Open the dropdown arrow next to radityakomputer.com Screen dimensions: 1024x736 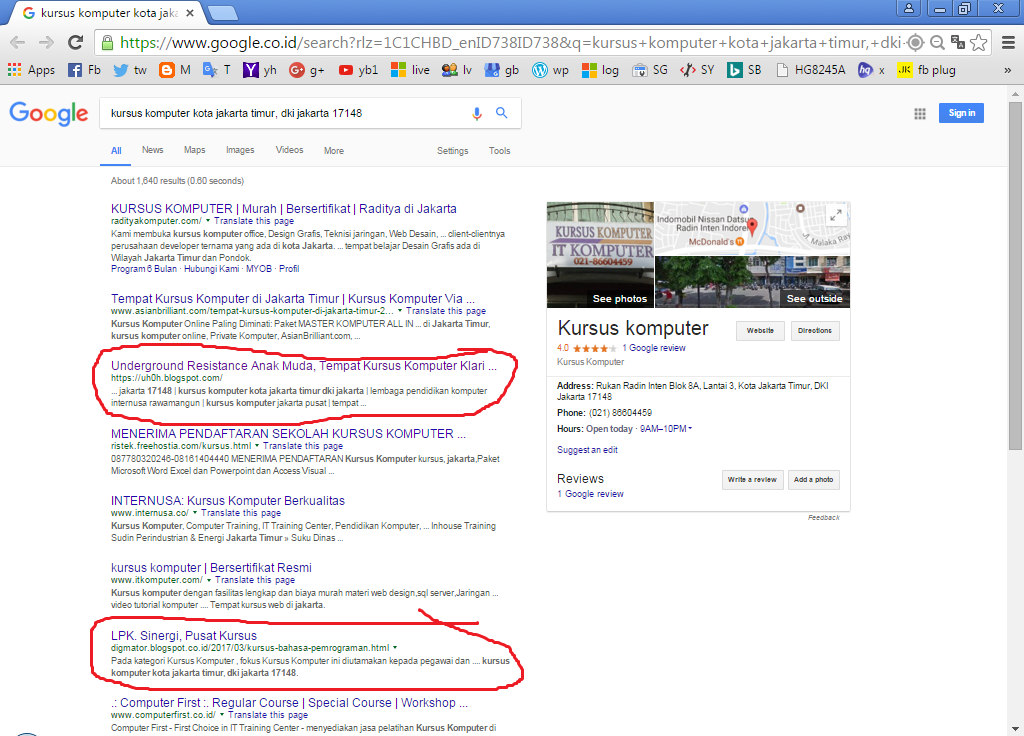pos(208,221)
